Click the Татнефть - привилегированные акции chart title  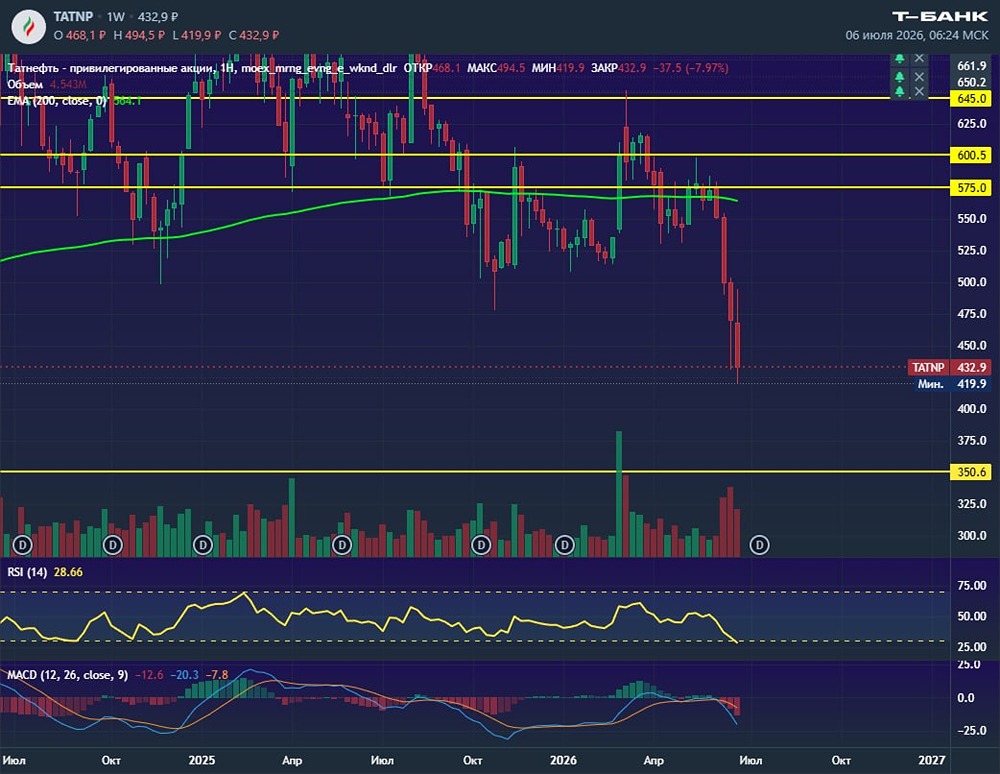click(111, 68)
